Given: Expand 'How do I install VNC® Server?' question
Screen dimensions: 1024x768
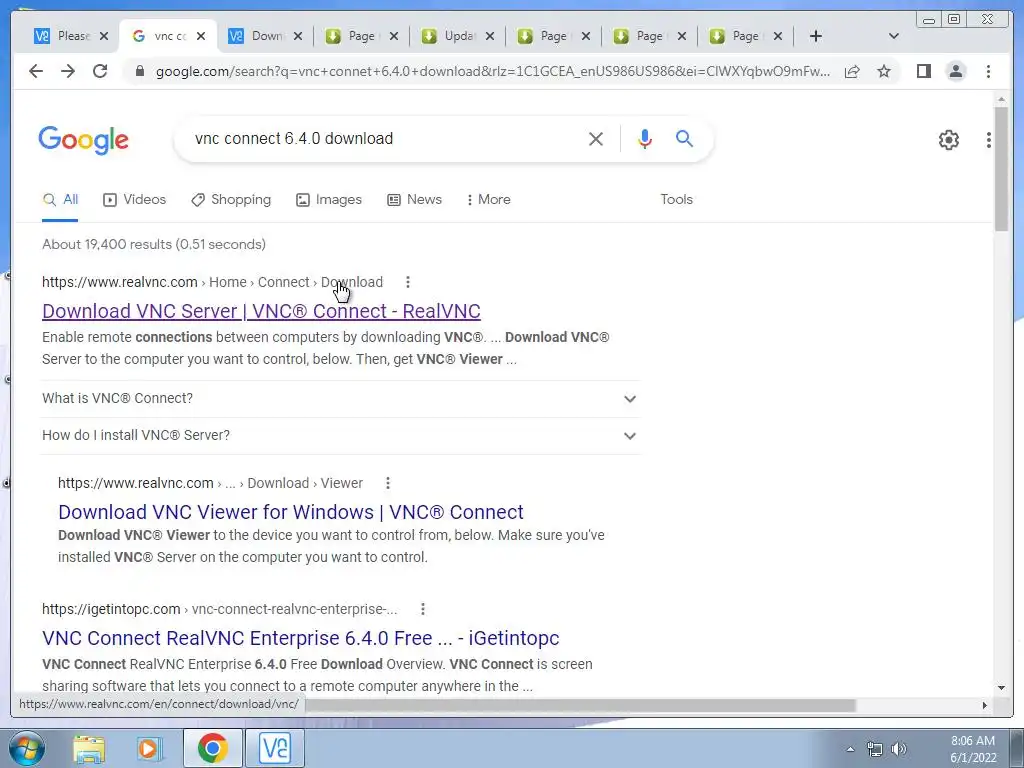Looking at the screenshot, I should pos(340,436).
